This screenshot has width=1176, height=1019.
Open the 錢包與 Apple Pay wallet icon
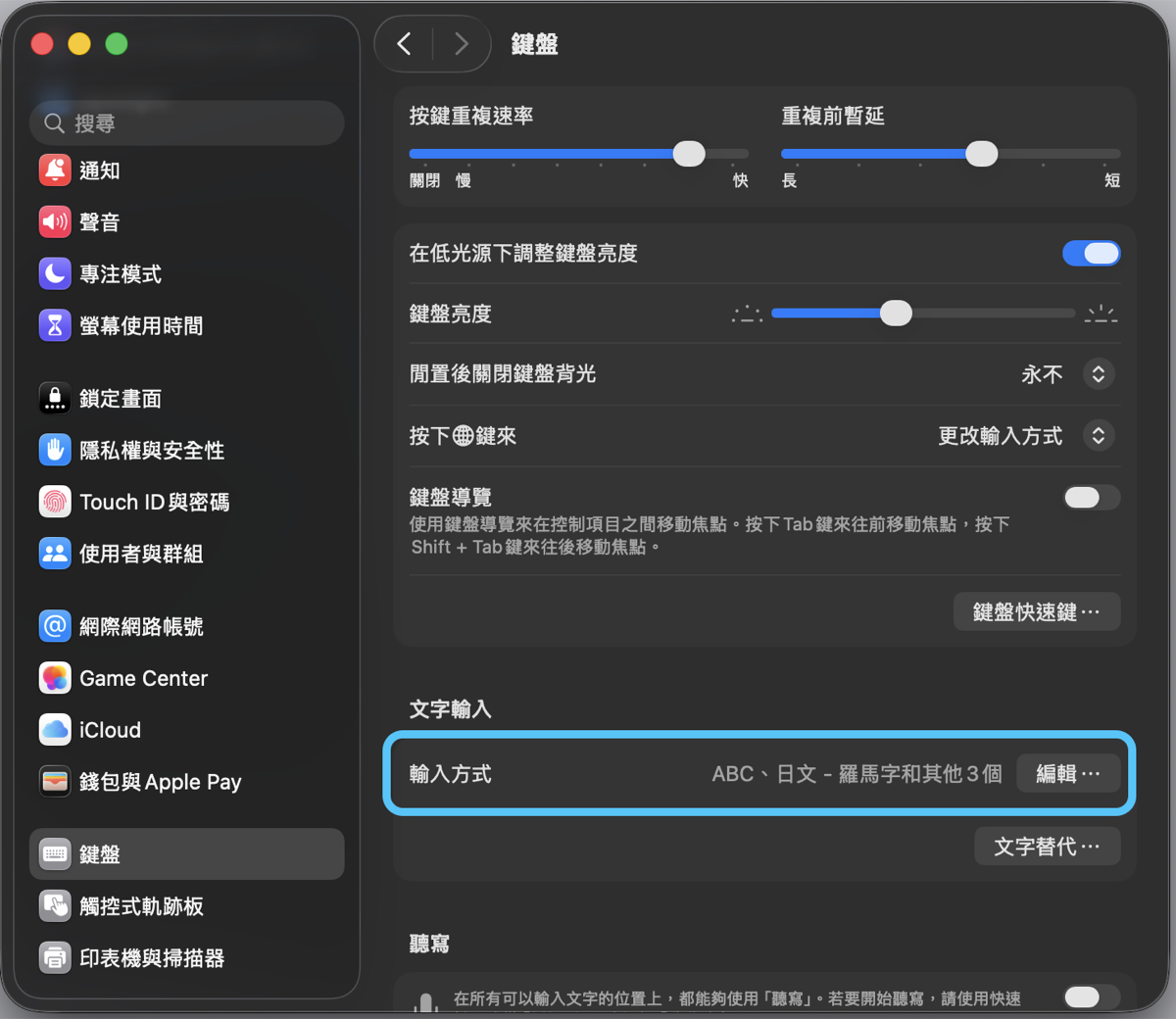(55, 782)
